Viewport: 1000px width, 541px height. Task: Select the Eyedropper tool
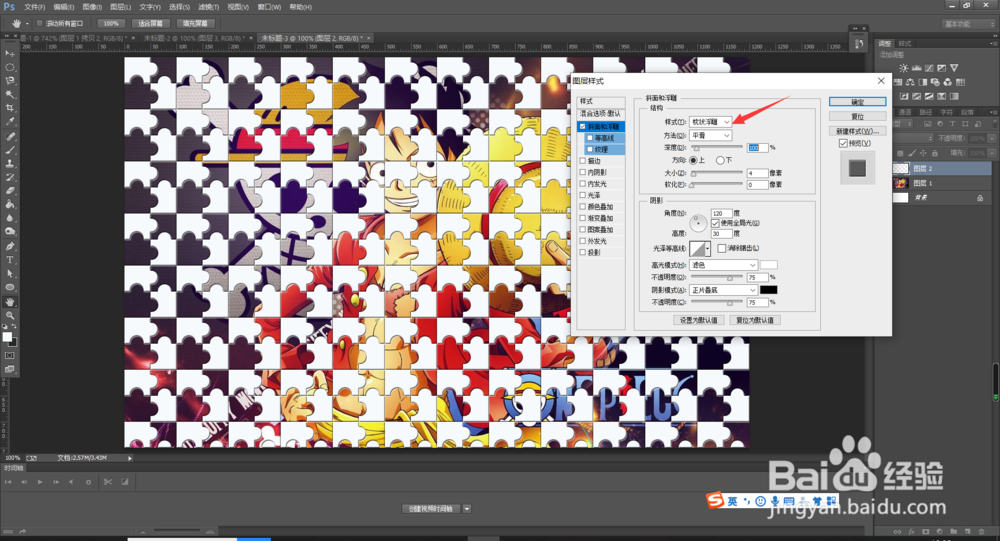pyautogui.click(x=10, y=121)
